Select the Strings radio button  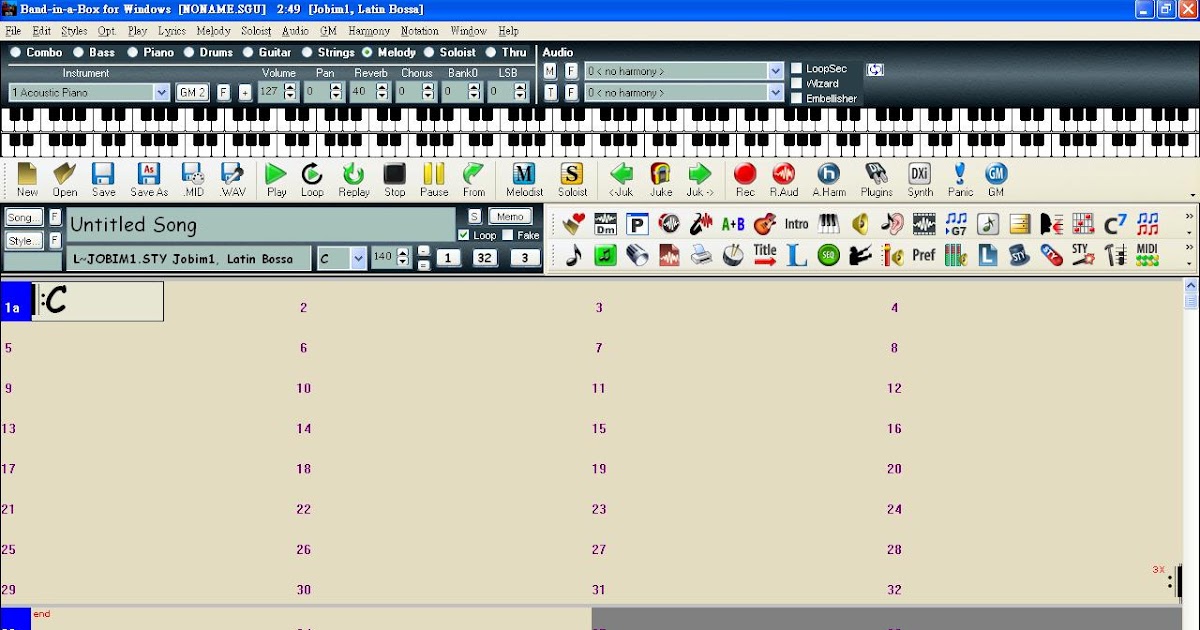[x=308, y=52]
